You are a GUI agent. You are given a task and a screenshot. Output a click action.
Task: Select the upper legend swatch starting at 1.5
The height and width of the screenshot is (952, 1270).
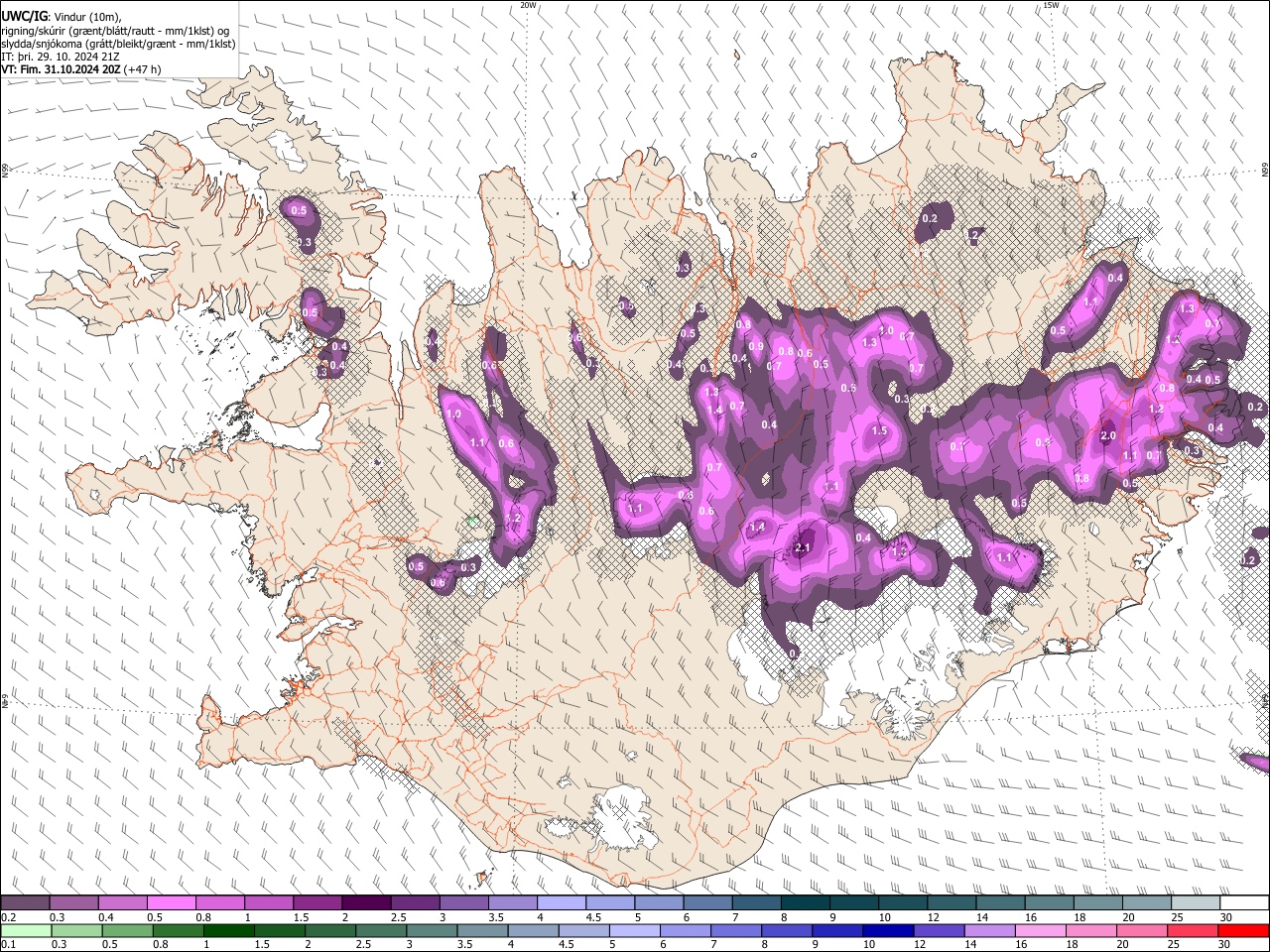(317, 903)
